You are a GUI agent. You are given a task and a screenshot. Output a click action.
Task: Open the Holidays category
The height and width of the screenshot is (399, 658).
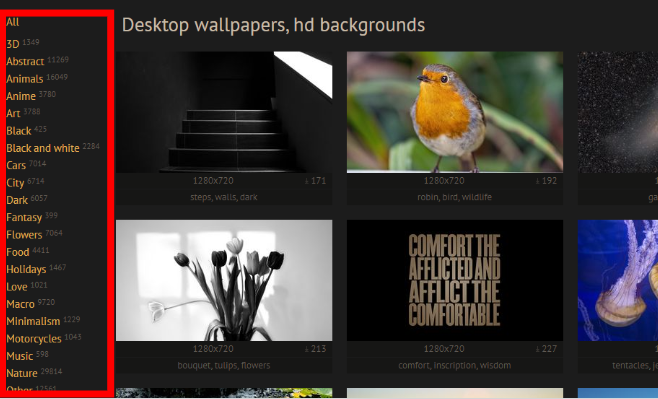click(x=26, y=269)
